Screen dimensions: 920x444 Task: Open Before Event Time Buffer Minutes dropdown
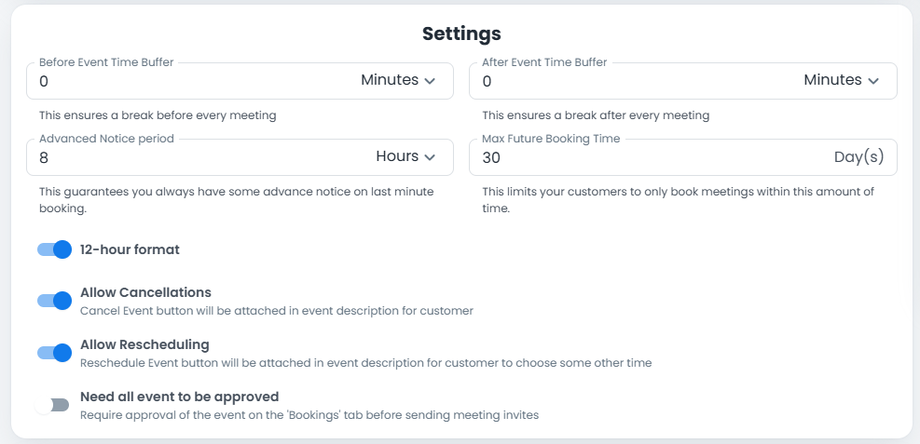coord(398,80)
